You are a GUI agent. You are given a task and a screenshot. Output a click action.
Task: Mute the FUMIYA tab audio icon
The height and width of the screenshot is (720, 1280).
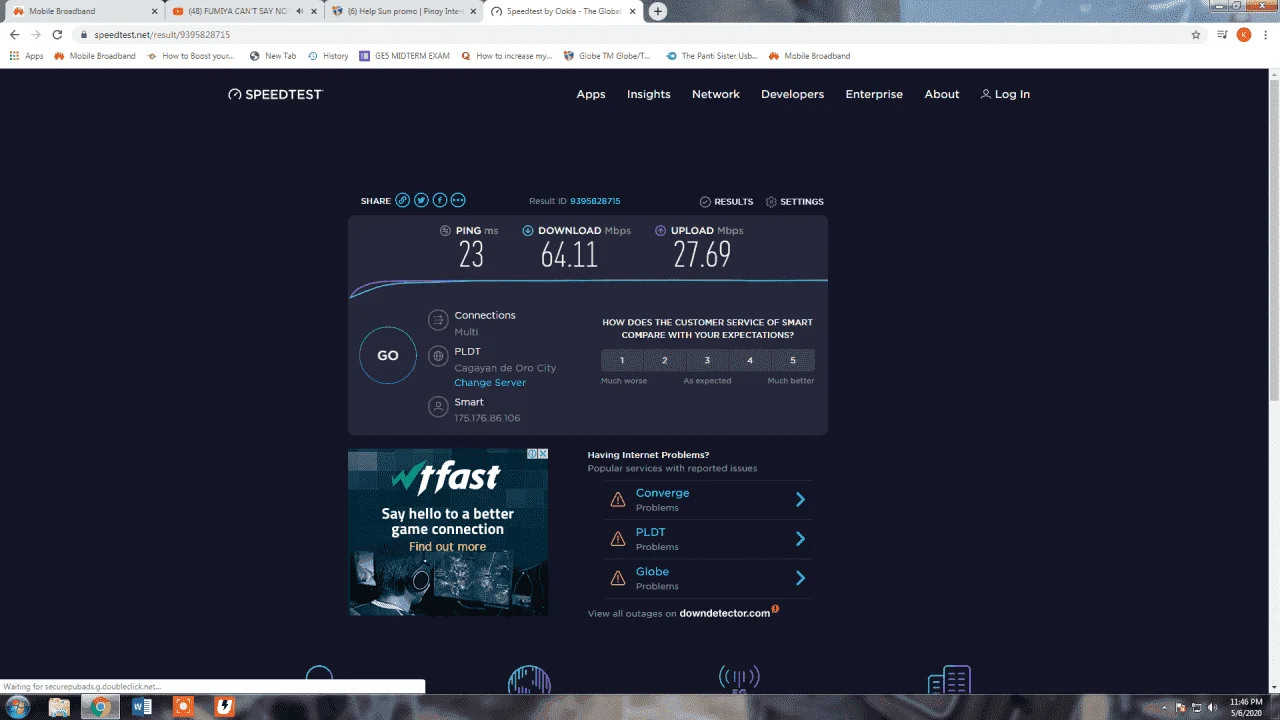[x=300, y=11]
